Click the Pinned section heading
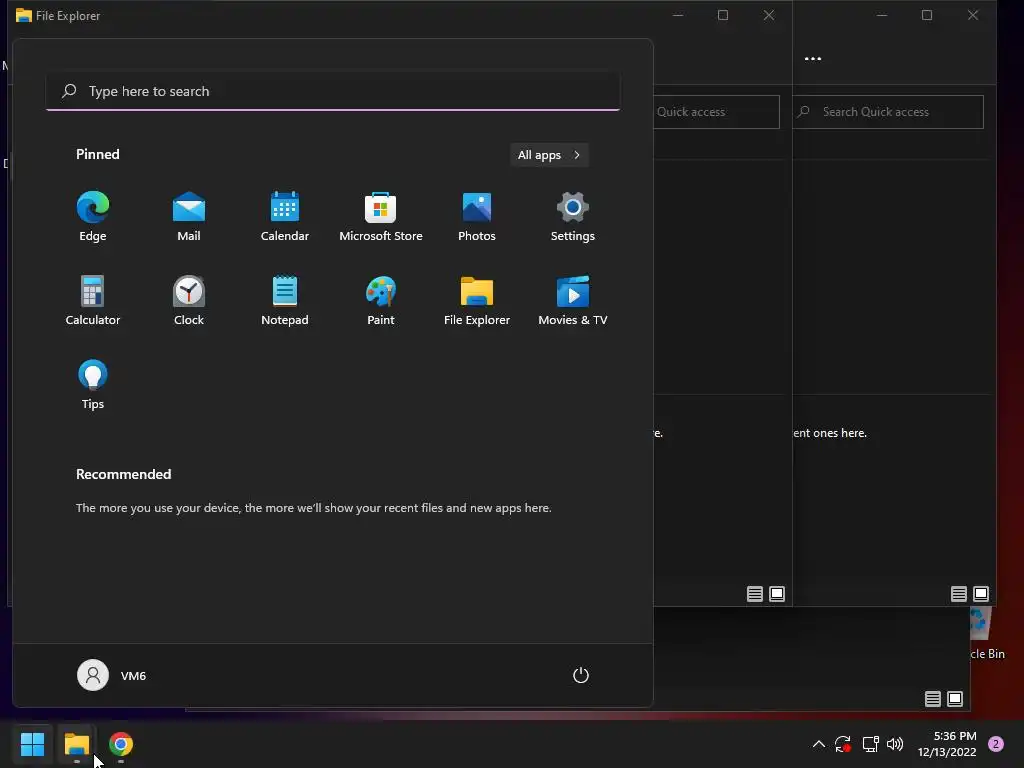 [x=98, y=154]
